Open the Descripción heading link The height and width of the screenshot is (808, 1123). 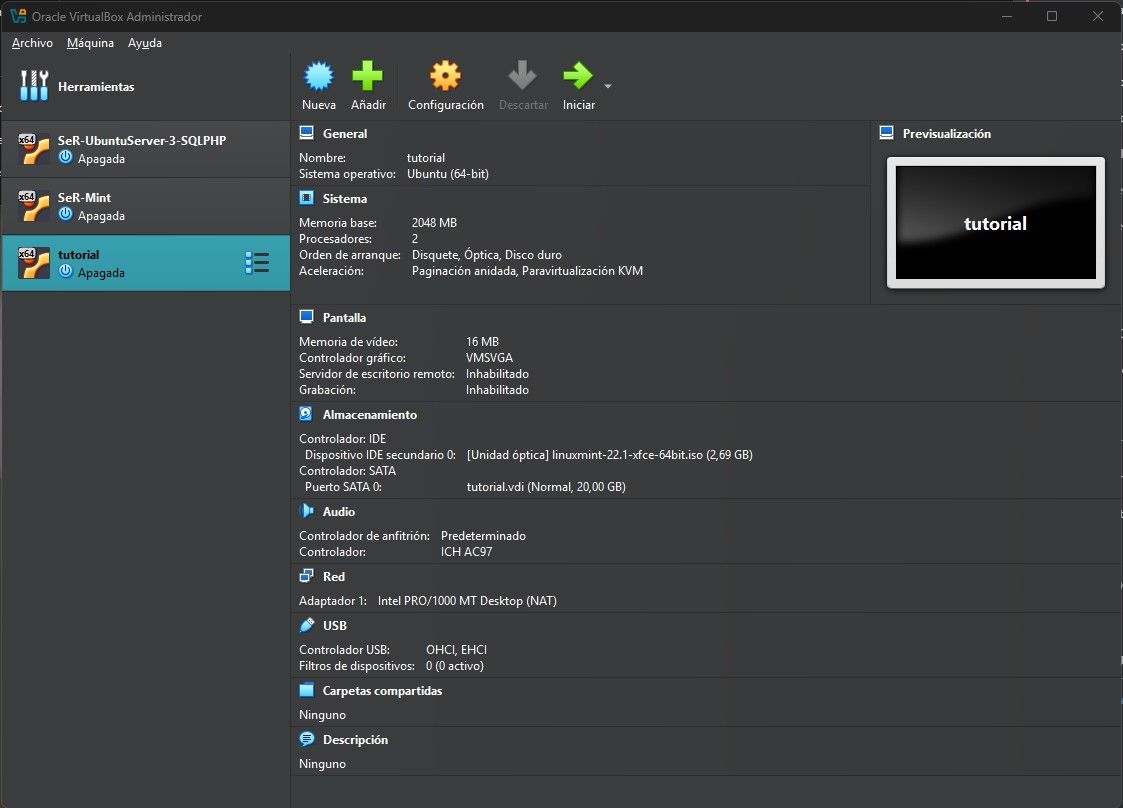[355, 740]
